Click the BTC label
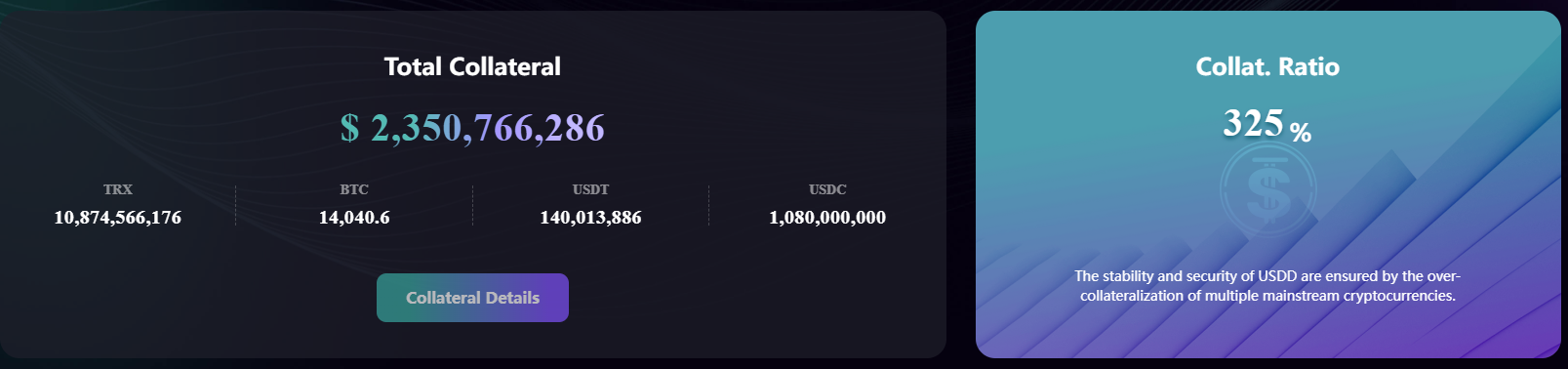Screen dimensions: 1568x369 coord(354,189)
